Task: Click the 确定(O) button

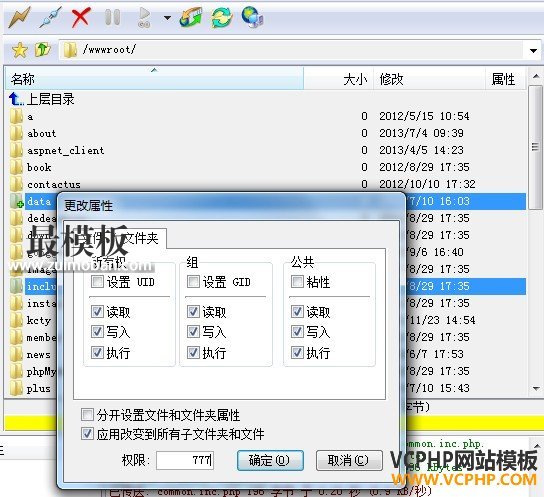Action: 270,460
